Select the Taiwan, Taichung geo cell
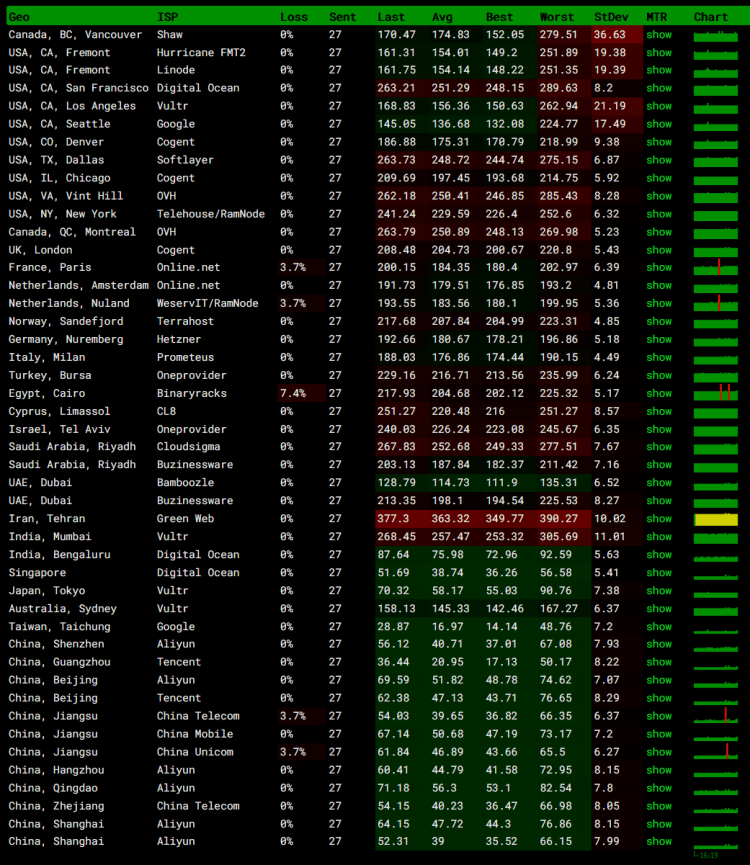The image size is (750, 865). (60, 627)
